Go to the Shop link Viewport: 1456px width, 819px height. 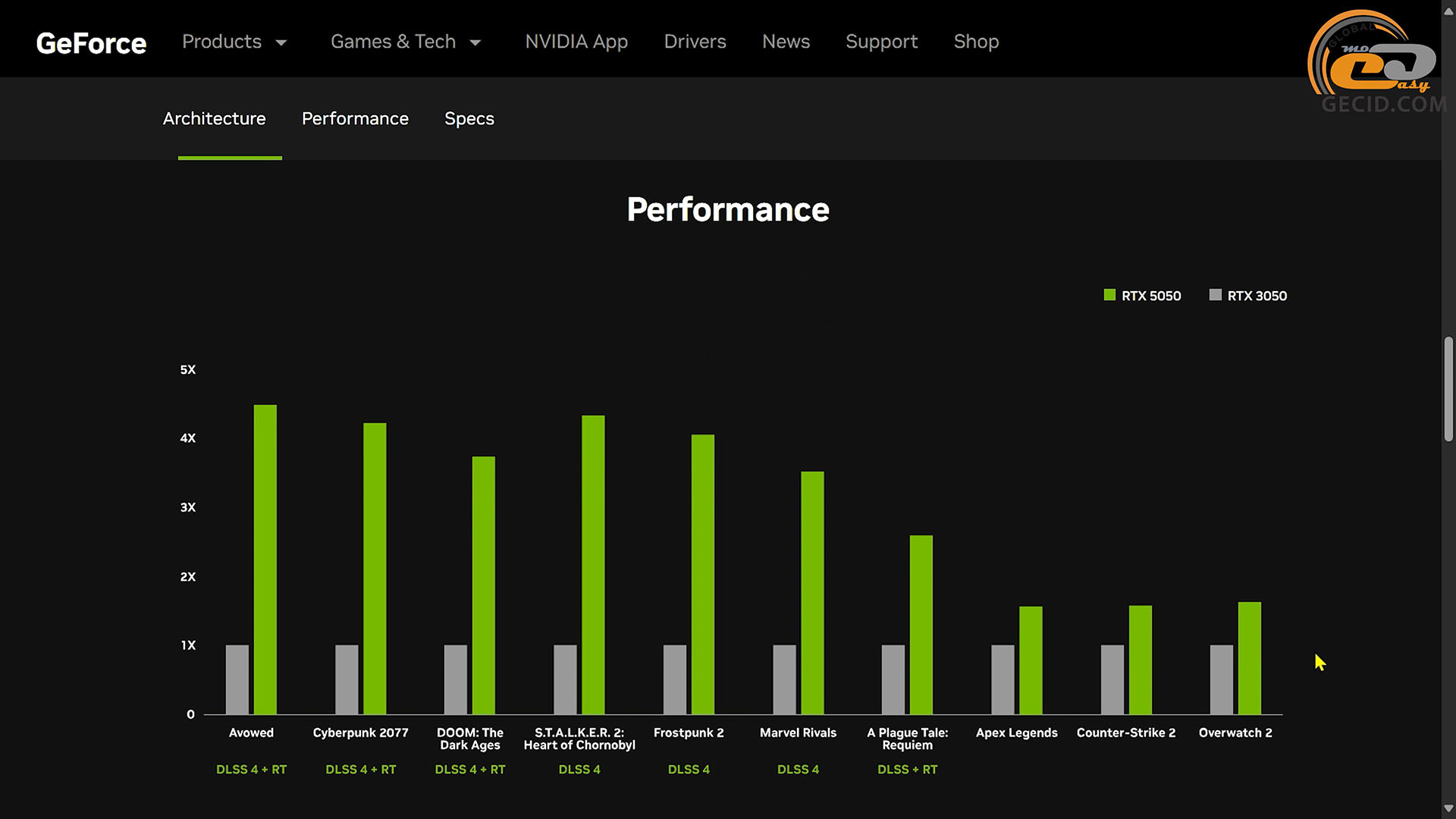(x=976, y=42)
